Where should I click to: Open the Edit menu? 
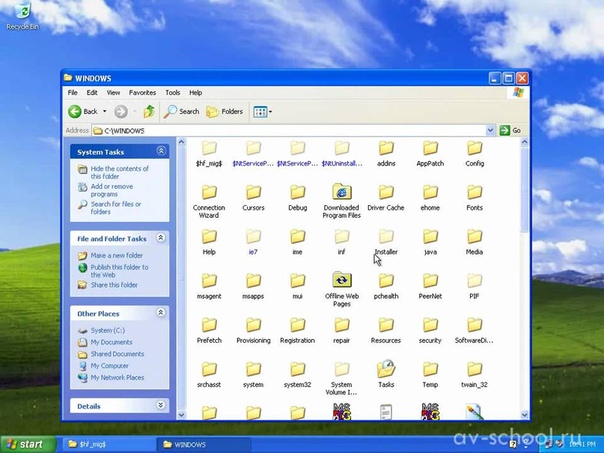click(x=92, y=92)
